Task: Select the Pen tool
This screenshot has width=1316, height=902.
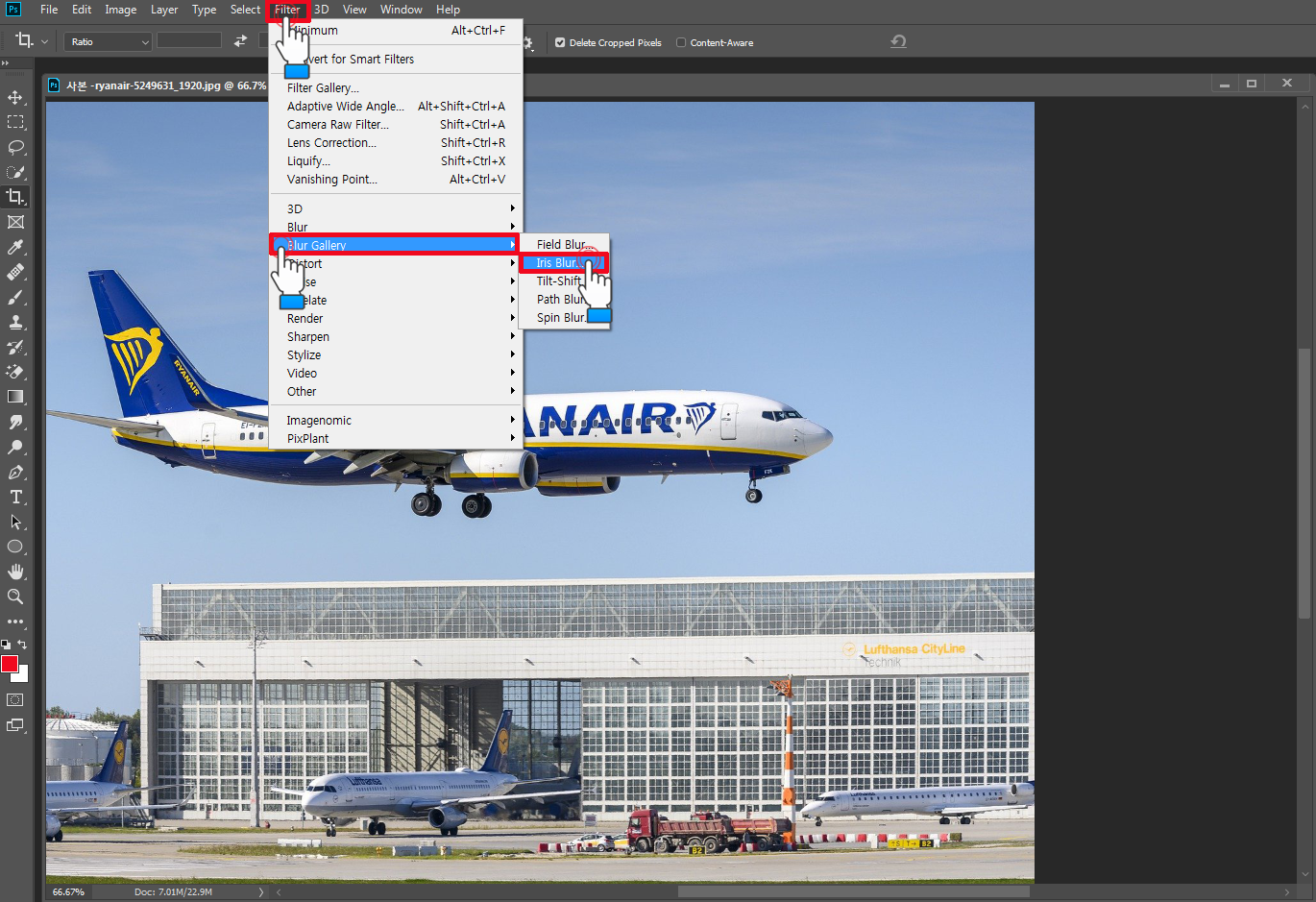Action: point(15,472)
